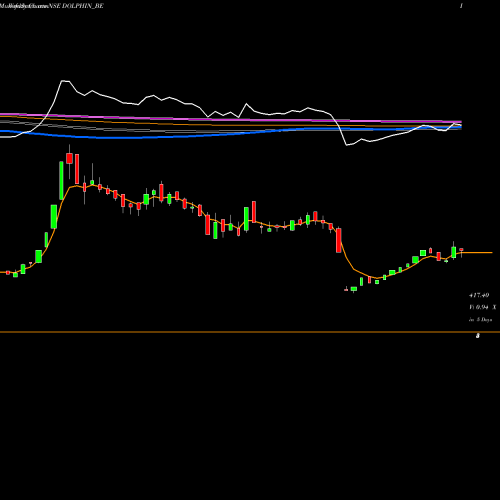The image size is (500, 500).
Task: Click the '5 Days' period label
Action: (x=484, y=320)
